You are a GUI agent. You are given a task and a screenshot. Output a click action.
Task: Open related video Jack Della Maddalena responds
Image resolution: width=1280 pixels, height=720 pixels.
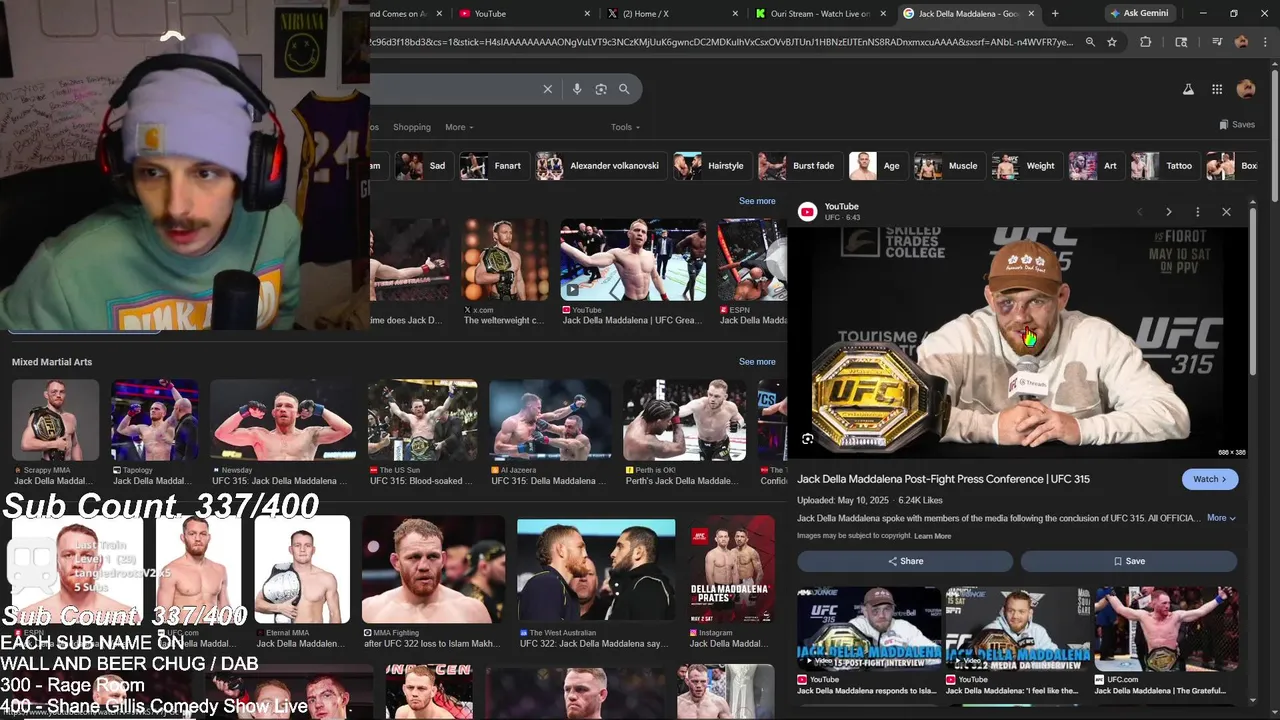pos(869,629)
